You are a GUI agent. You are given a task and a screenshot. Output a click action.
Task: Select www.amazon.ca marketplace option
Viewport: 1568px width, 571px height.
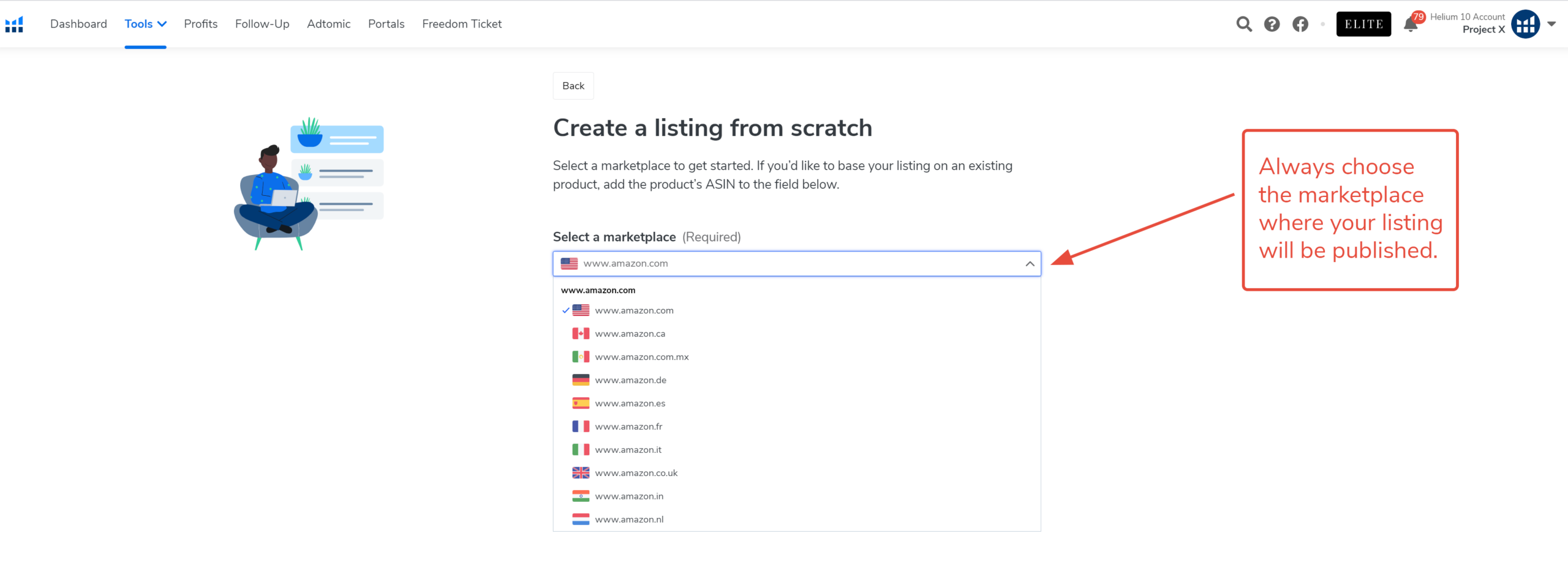pos(630,334)
